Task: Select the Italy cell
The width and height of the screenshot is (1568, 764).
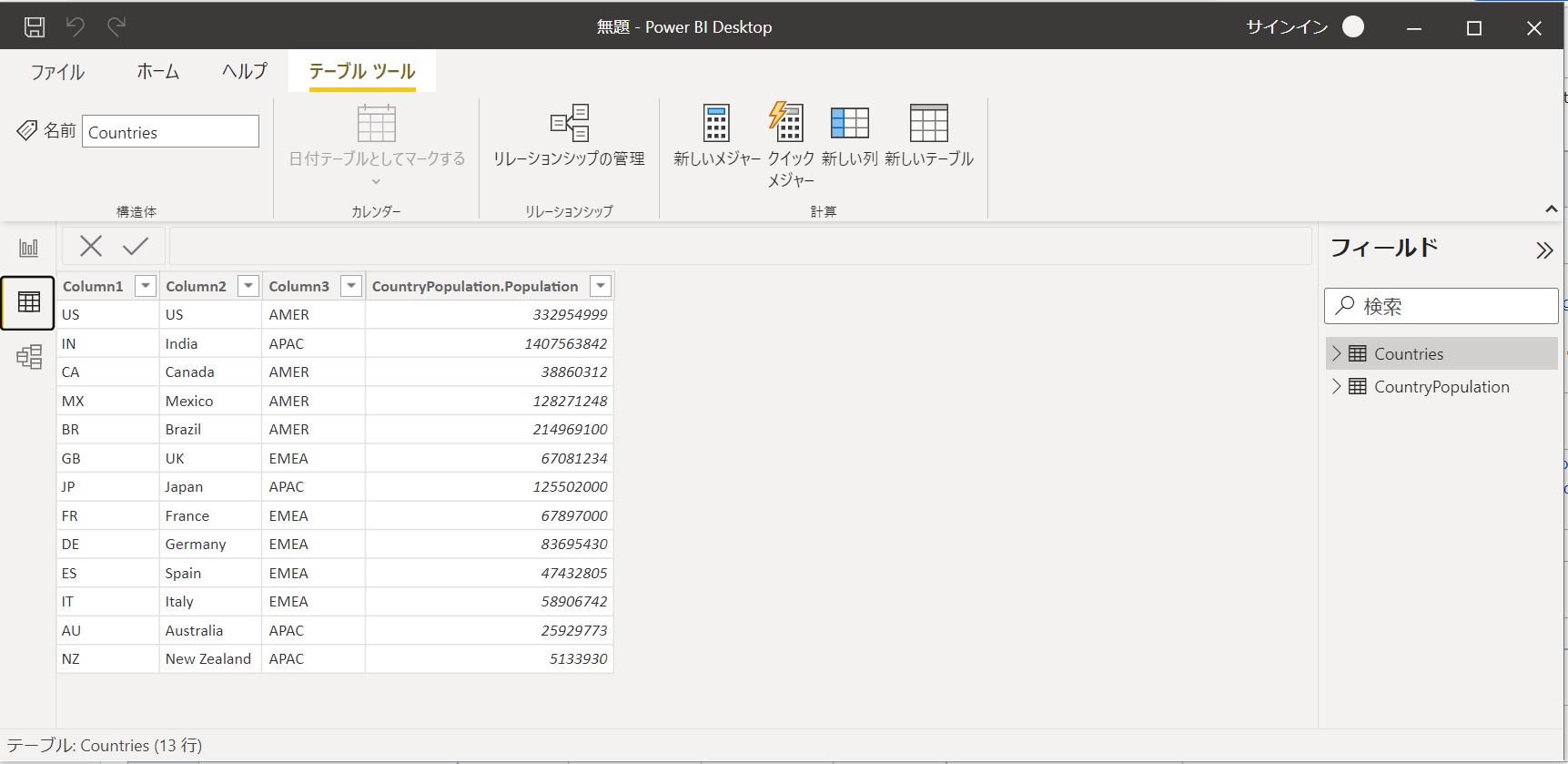Action: [210, 601]
